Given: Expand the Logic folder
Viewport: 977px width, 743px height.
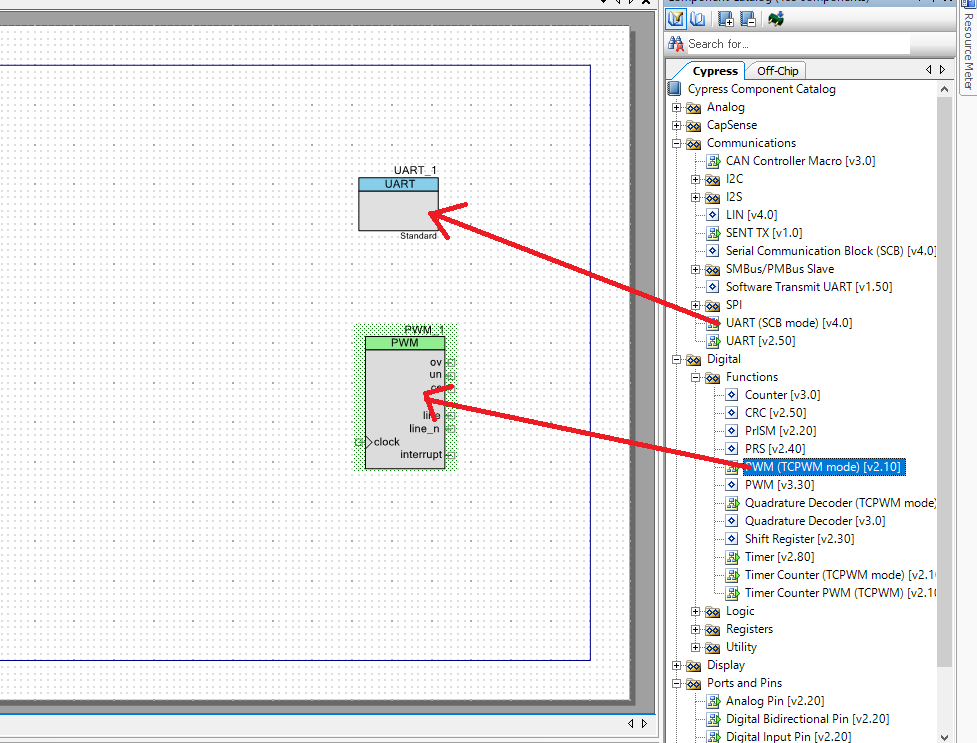Looking at the screenshot, I should click(695, 611).
